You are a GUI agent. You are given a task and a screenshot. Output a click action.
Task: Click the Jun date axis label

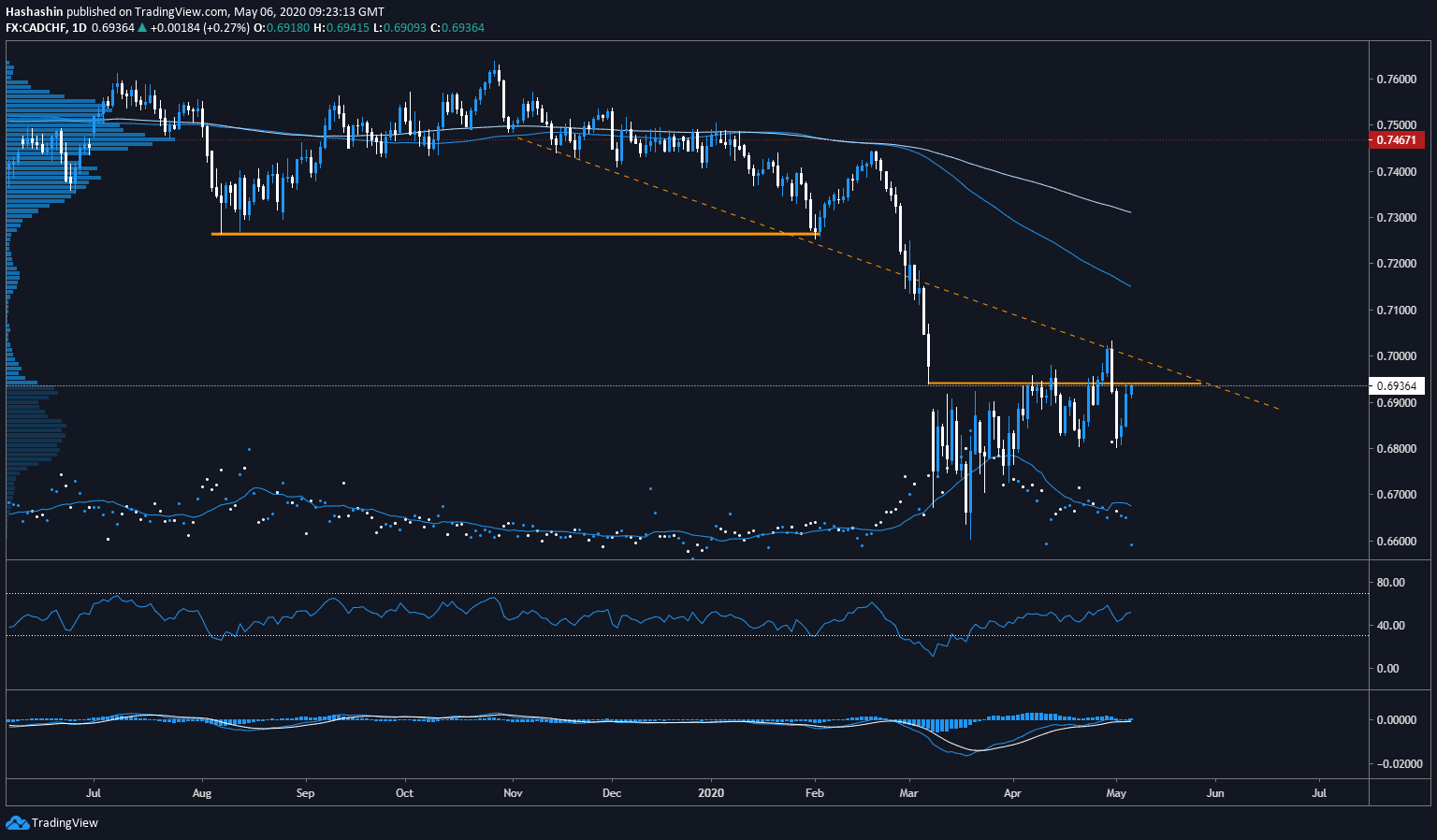(x=1214, y=793)
